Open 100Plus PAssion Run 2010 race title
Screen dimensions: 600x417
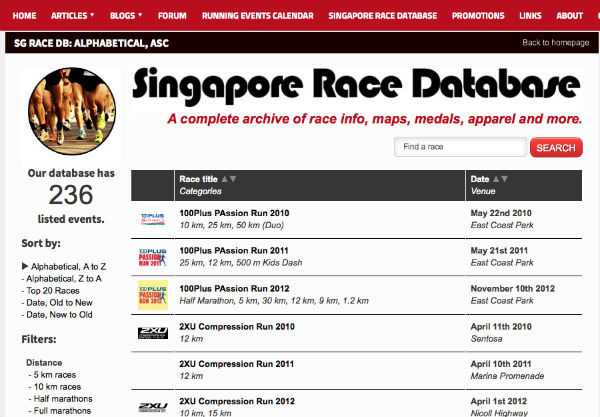234,213
